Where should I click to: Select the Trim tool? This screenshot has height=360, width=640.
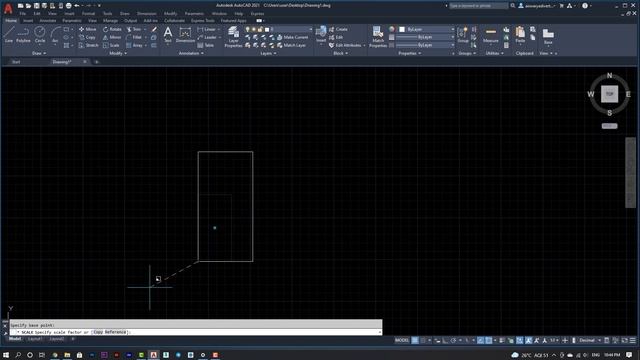tap(134, 29)
